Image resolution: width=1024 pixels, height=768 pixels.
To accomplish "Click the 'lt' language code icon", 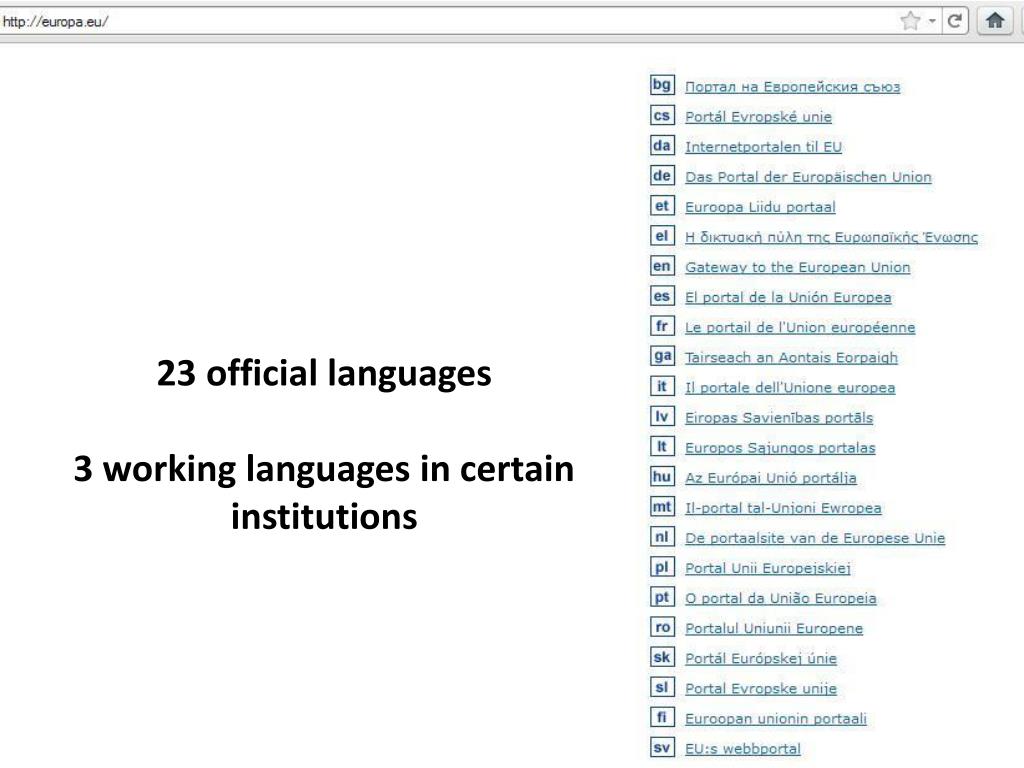I will pyautogui.click(x=662, y=446).
